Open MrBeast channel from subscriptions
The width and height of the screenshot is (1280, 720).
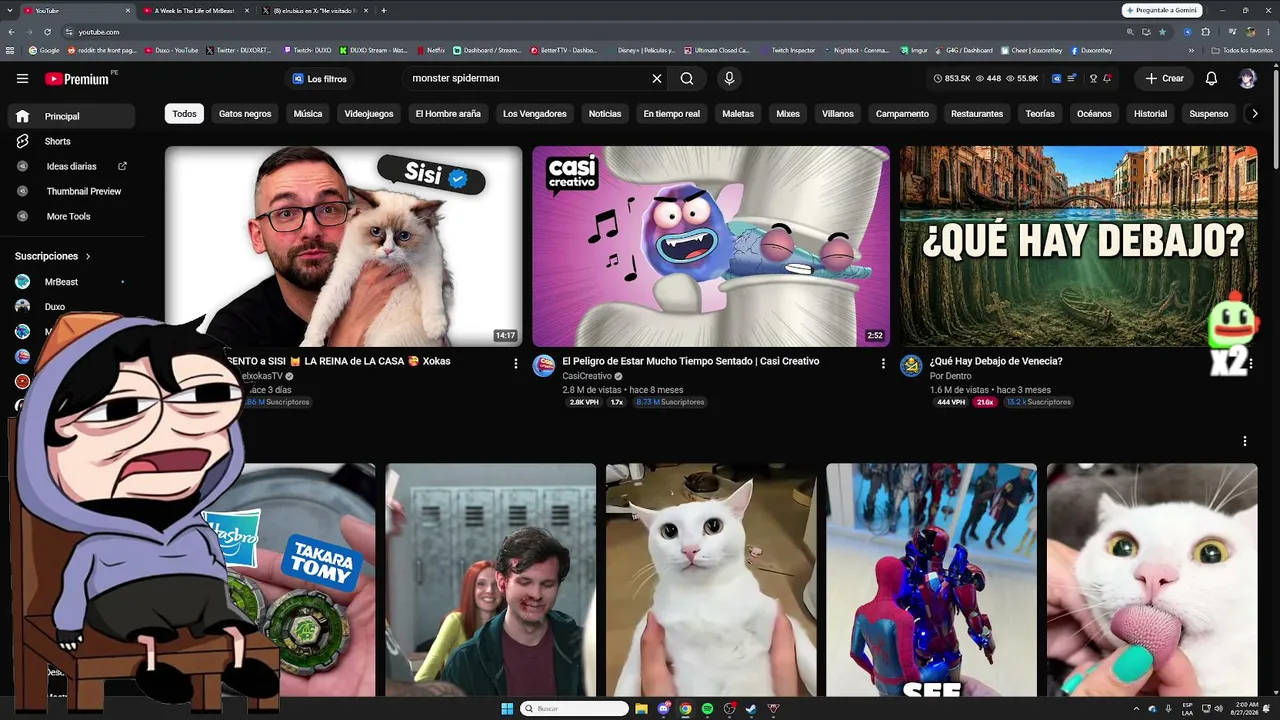(72, 282)
